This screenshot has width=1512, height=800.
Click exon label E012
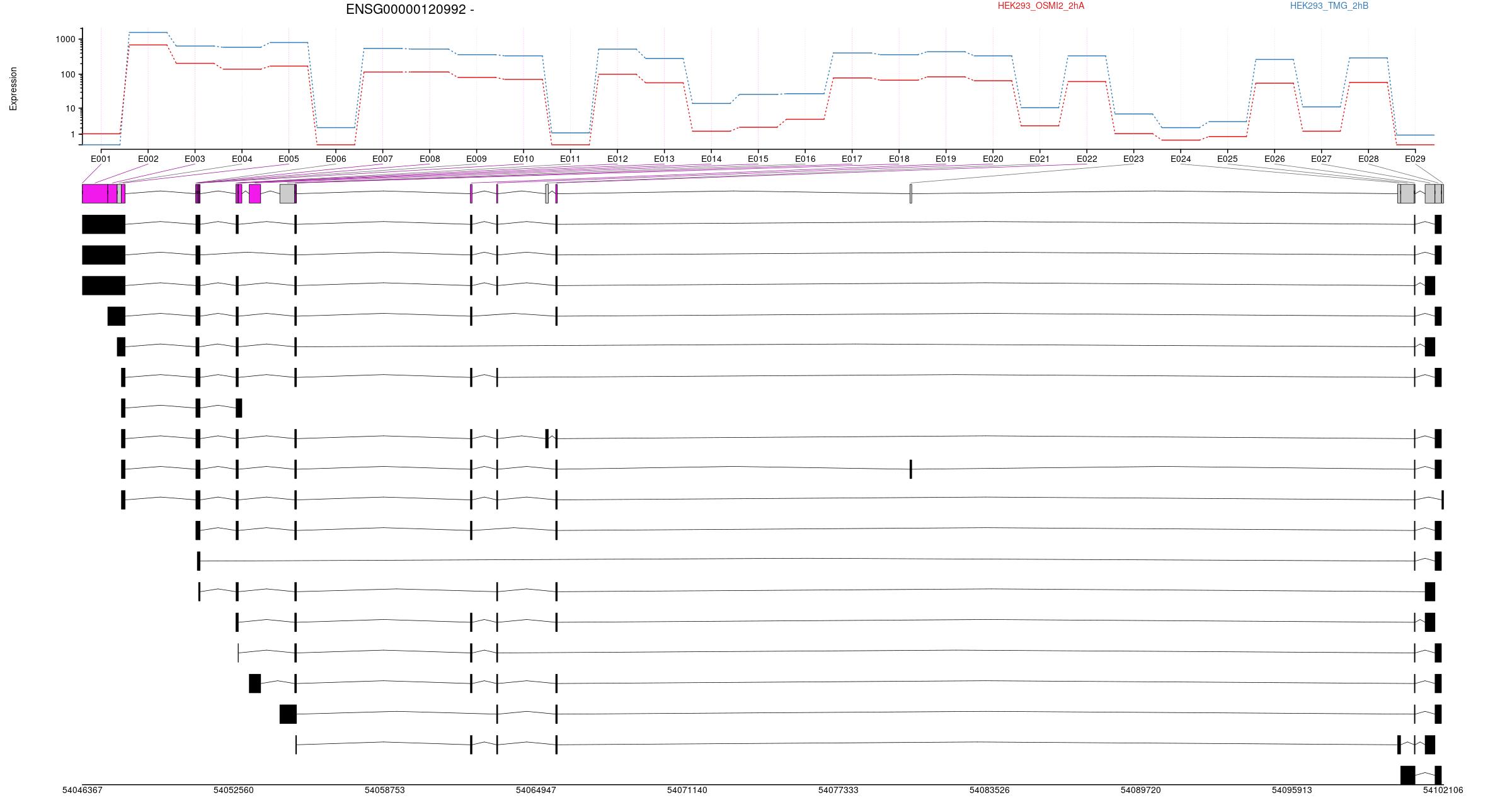pos(617,159)
